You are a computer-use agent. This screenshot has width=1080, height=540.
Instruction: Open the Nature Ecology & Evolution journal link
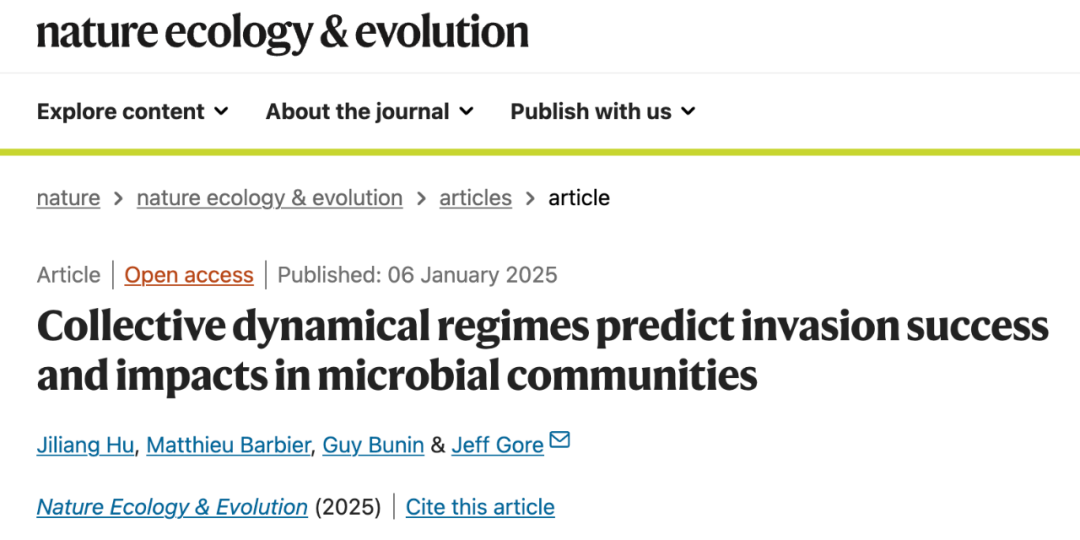(172, 507)
